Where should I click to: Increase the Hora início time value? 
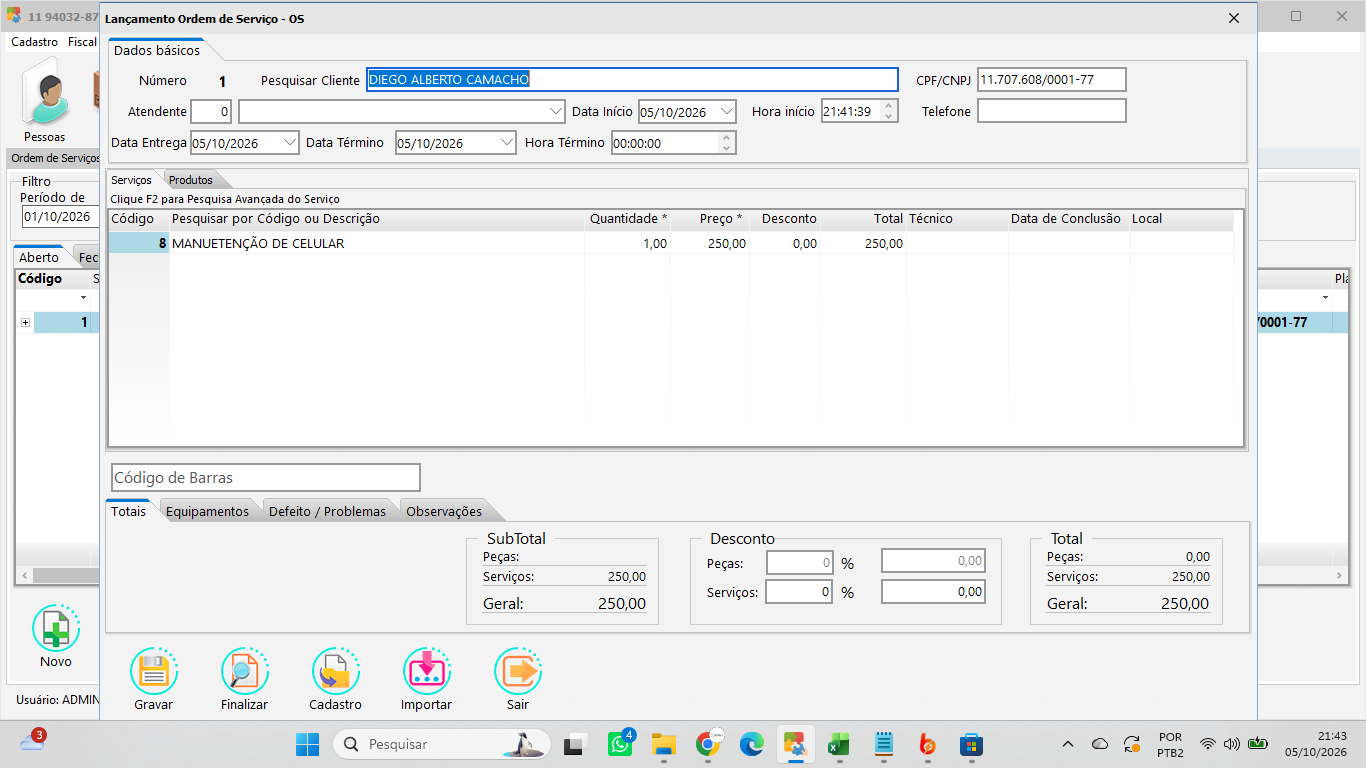pos(889,106)
